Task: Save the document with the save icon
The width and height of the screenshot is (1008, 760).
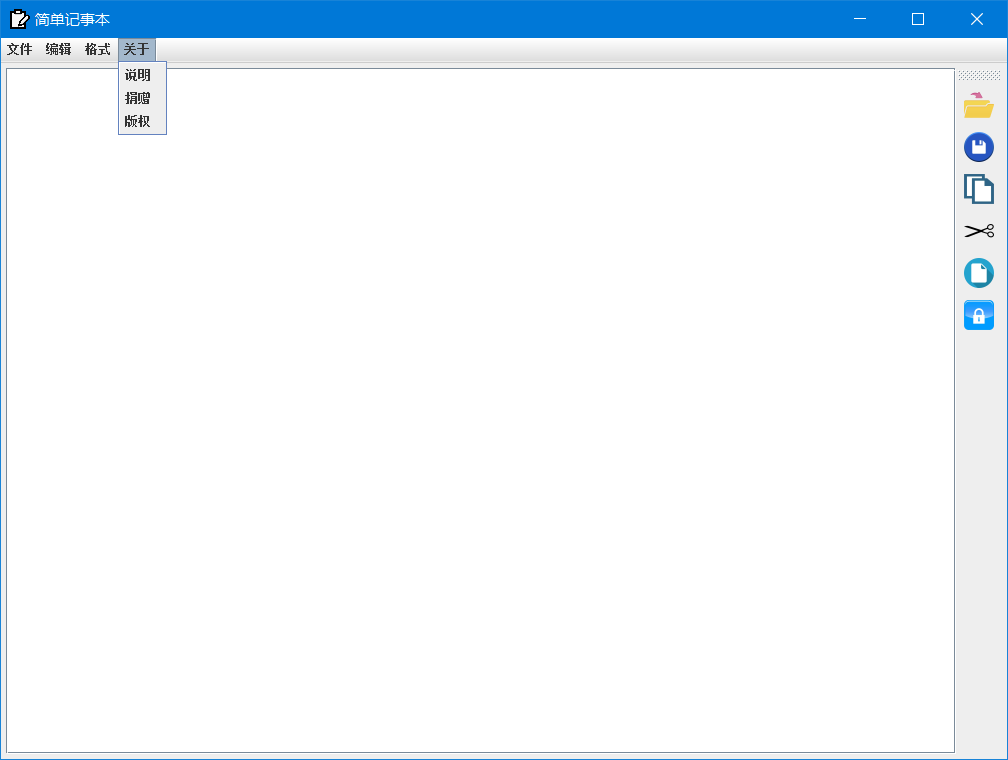Action: (x=979, y=146)
